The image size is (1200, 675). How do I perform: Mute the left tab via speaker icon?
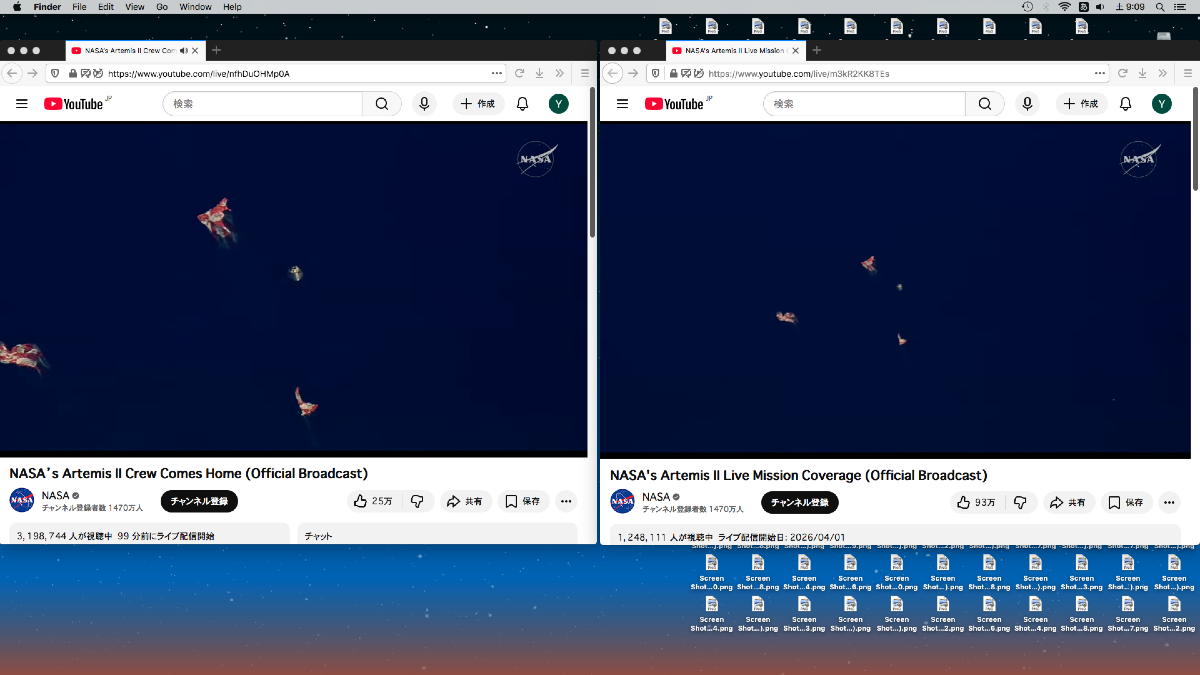click(x=184, y=50)
